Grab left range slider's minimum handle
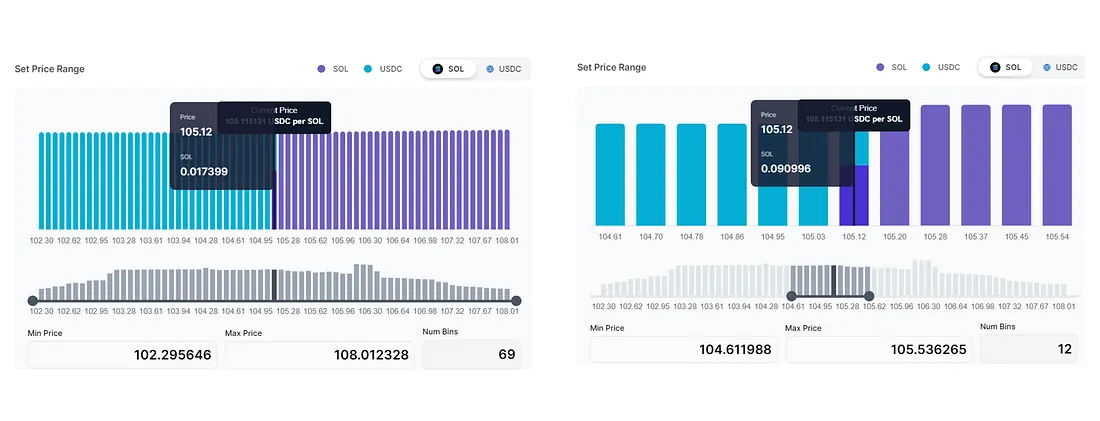 tap(32, 300)
